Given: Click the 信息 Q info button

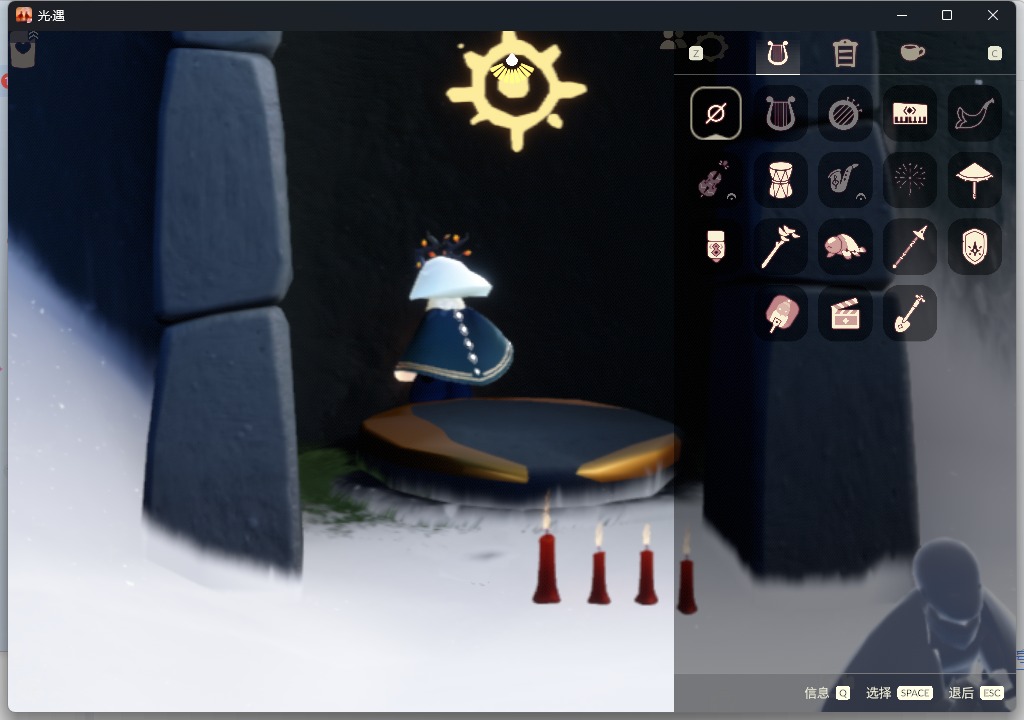Looking at the screenshot, I should (x=827, y=693).
